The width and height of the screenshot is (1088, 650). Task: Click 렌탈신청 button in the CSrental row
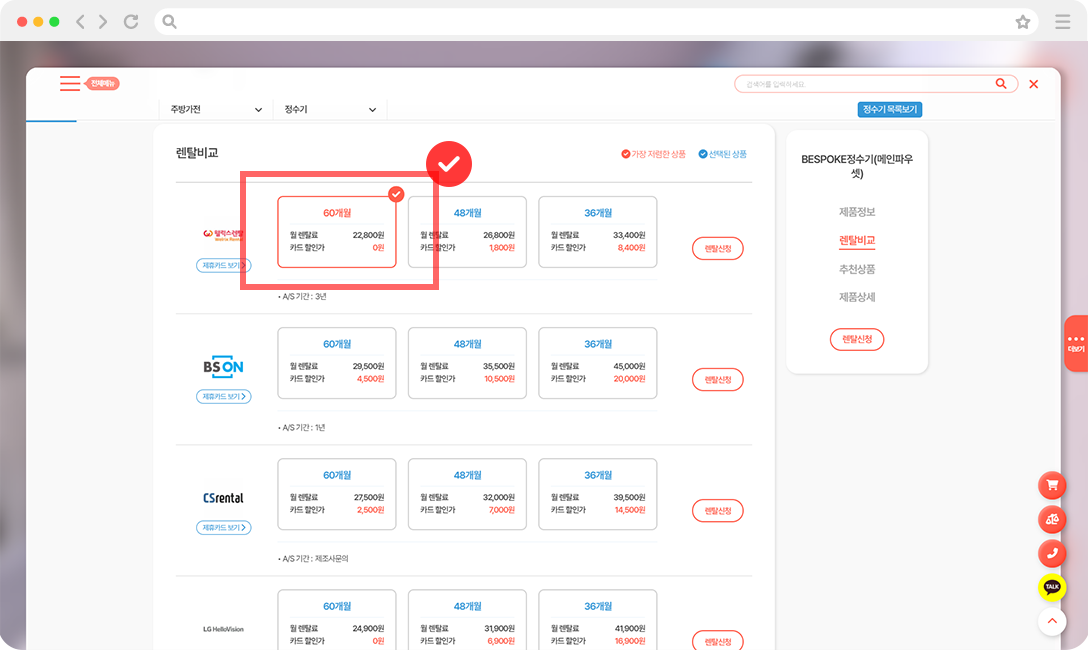tap(717, 511)
